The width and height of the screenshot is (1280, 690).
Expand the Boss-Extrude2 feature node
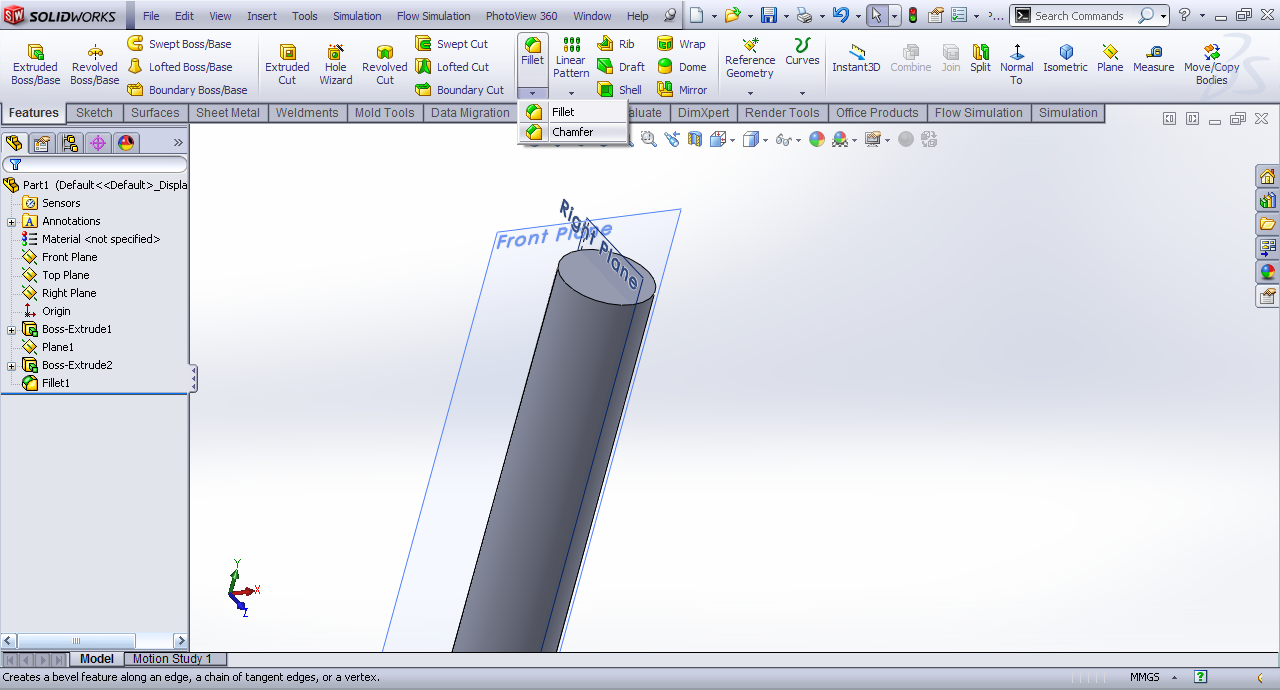click(12, 365)
